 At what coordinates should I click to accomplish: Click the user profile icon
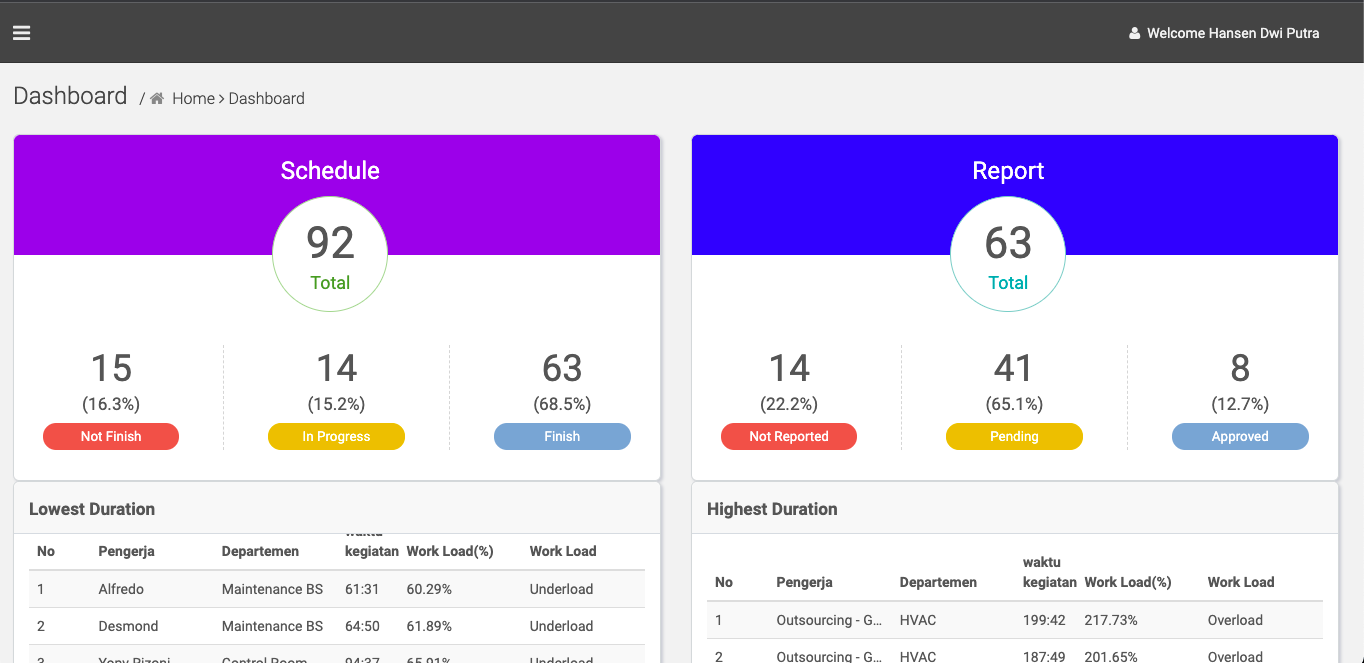click(1134, 34)
